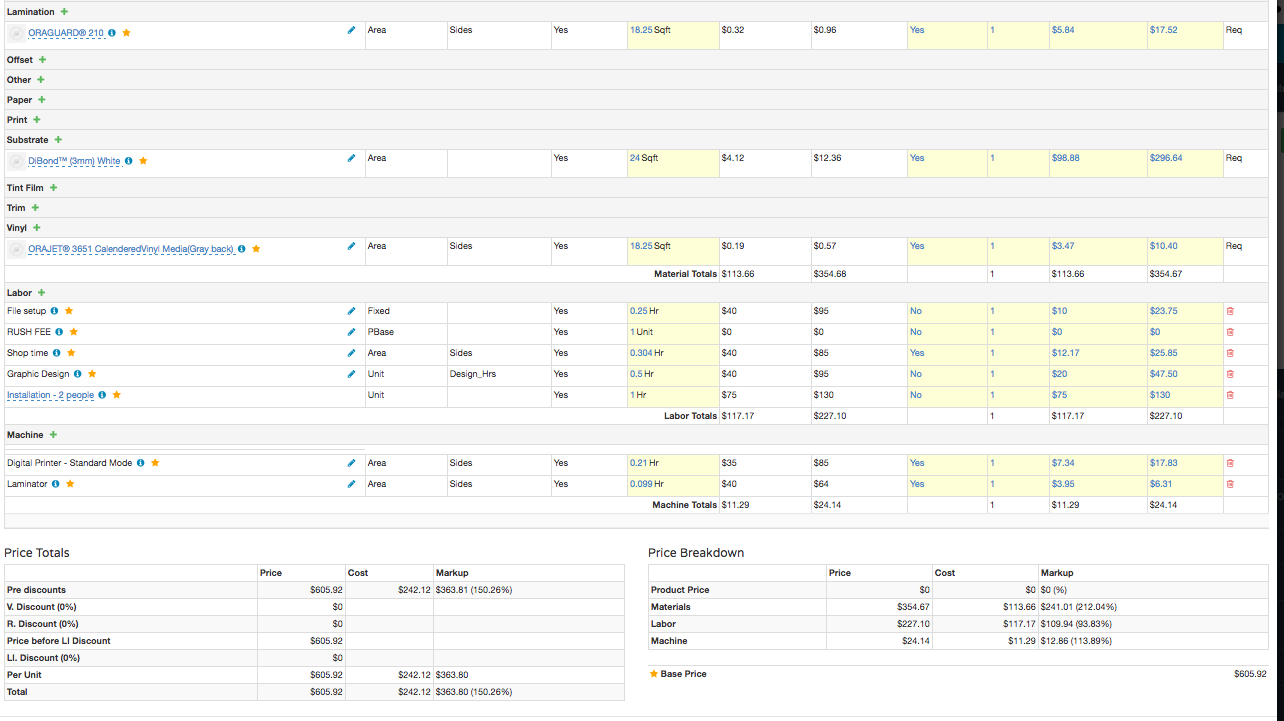
Task: Select Materials markup $241.01 (212.04%)
Action: point(1079,607)
